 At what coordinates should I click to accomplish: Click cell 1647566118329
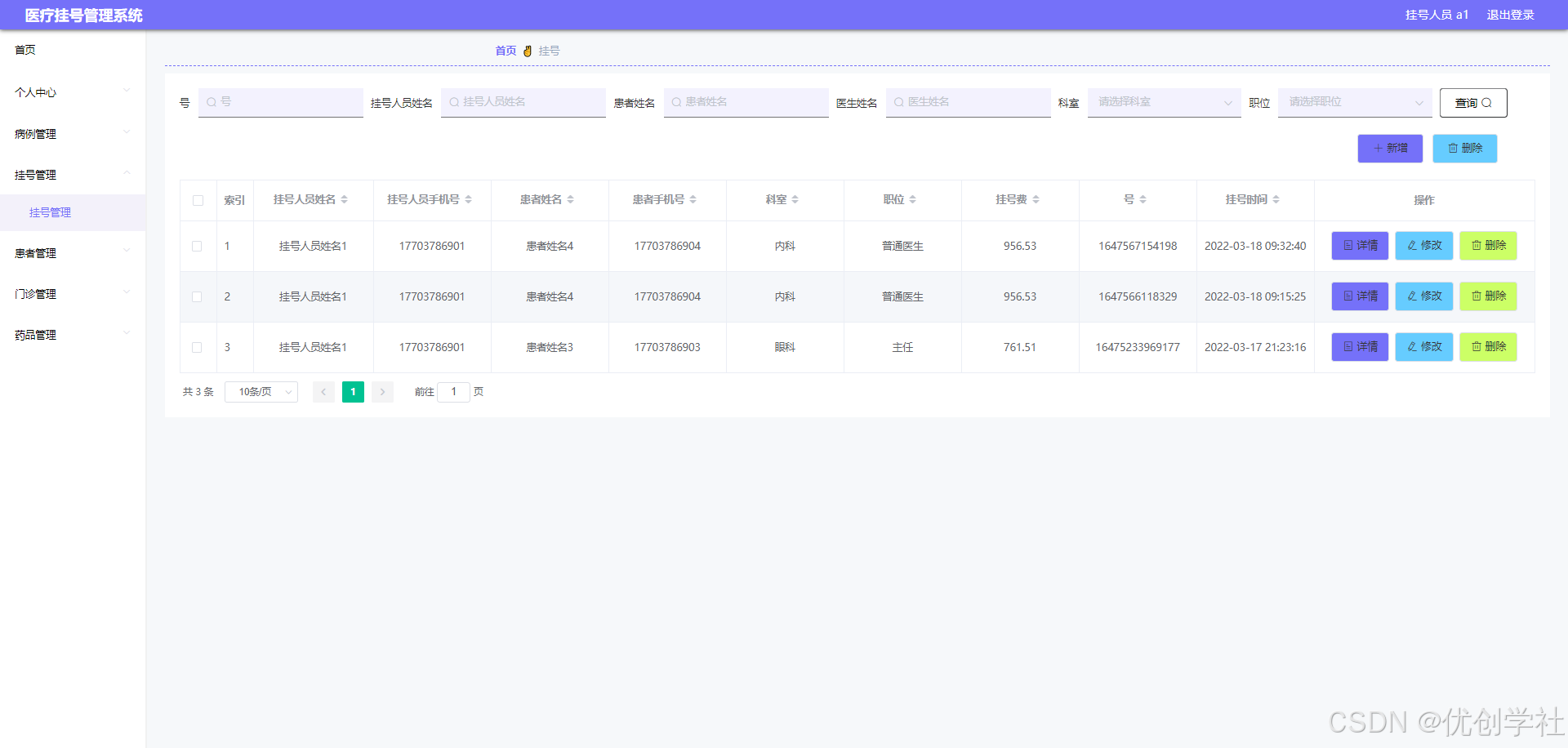point(1138,296)
